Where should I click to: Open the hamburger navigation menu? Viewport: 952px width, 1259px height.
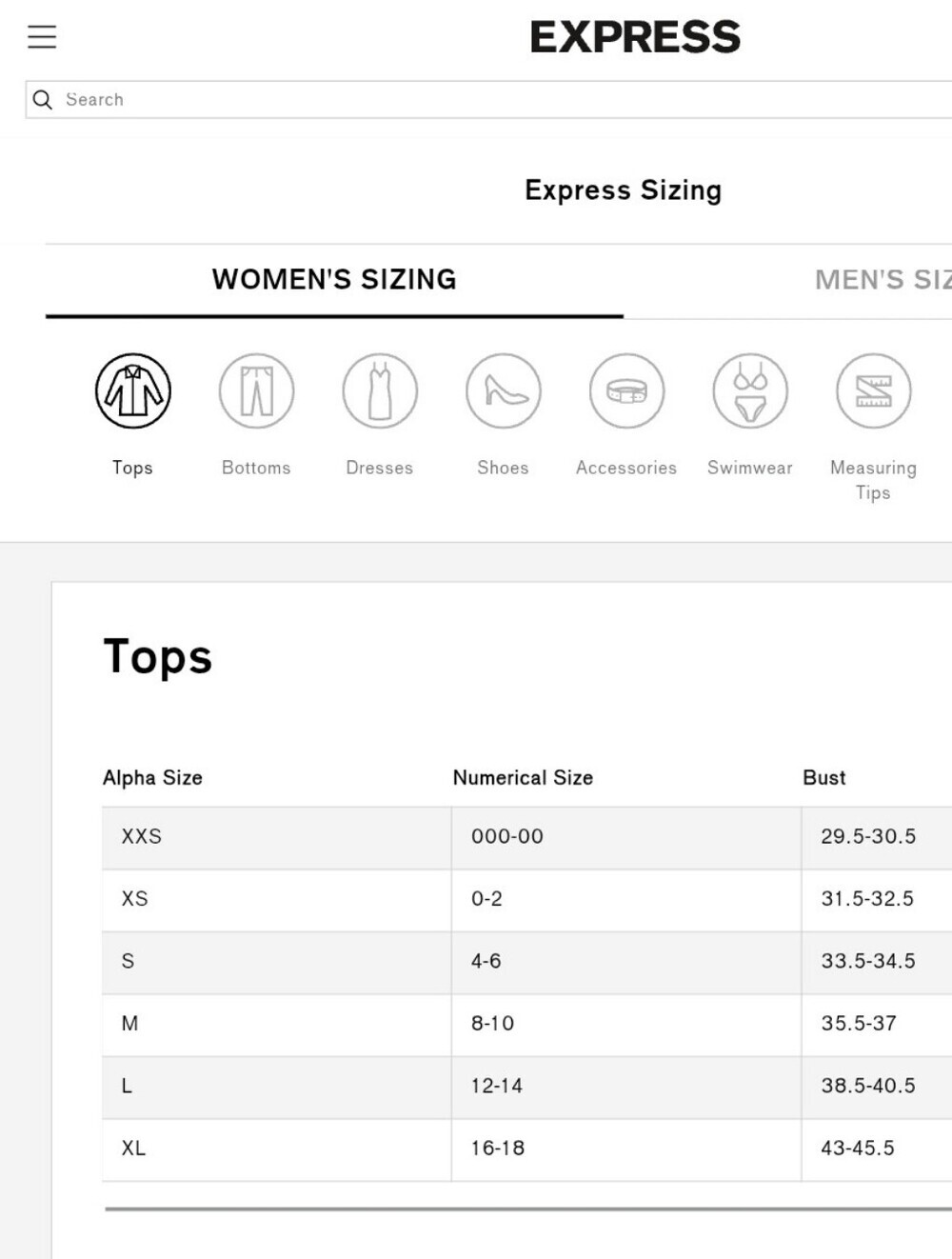(x=42, y=37)
